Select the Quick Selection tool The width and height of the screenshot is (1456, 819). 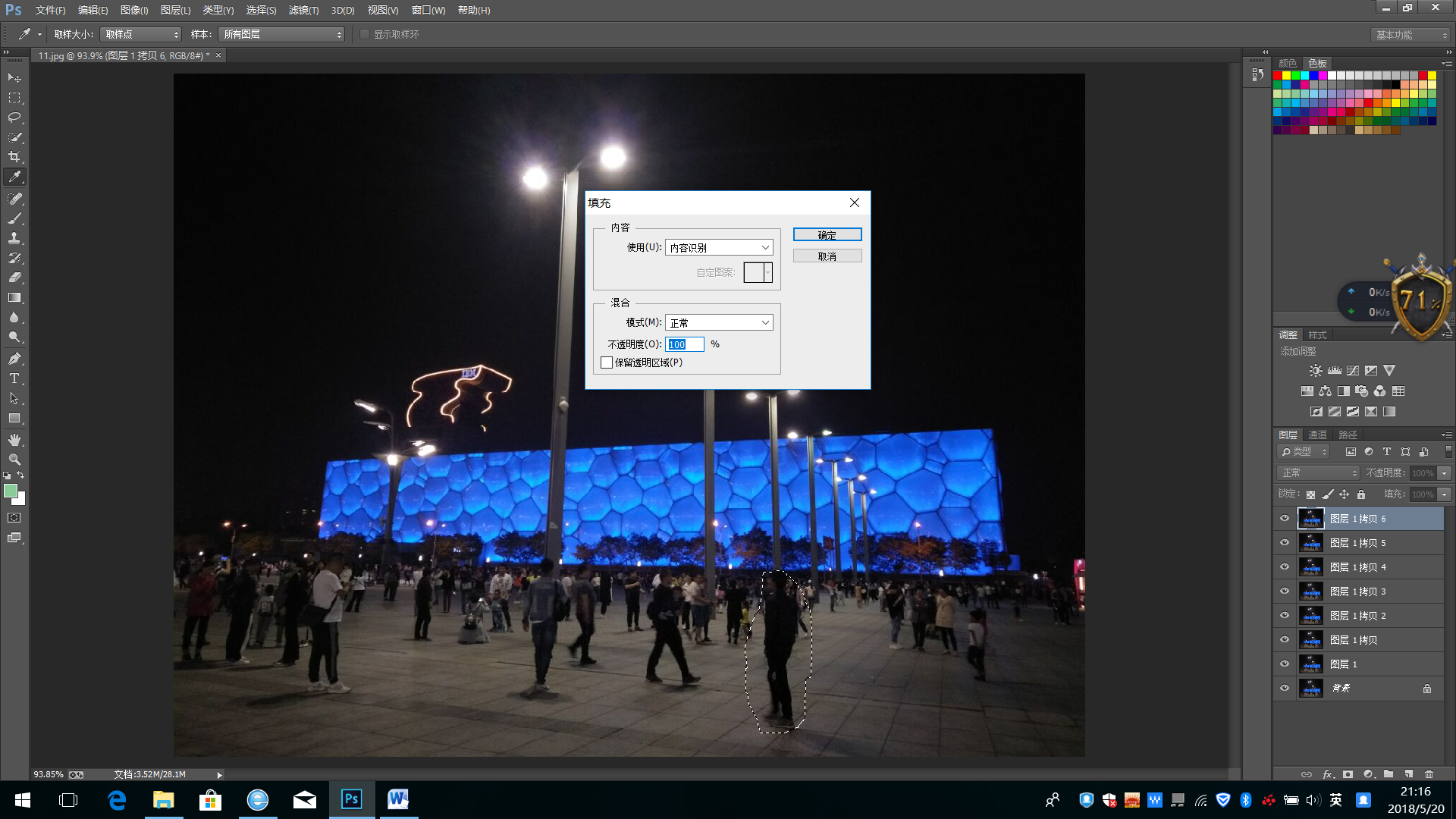pyautogui.click(x=14, y=137)
